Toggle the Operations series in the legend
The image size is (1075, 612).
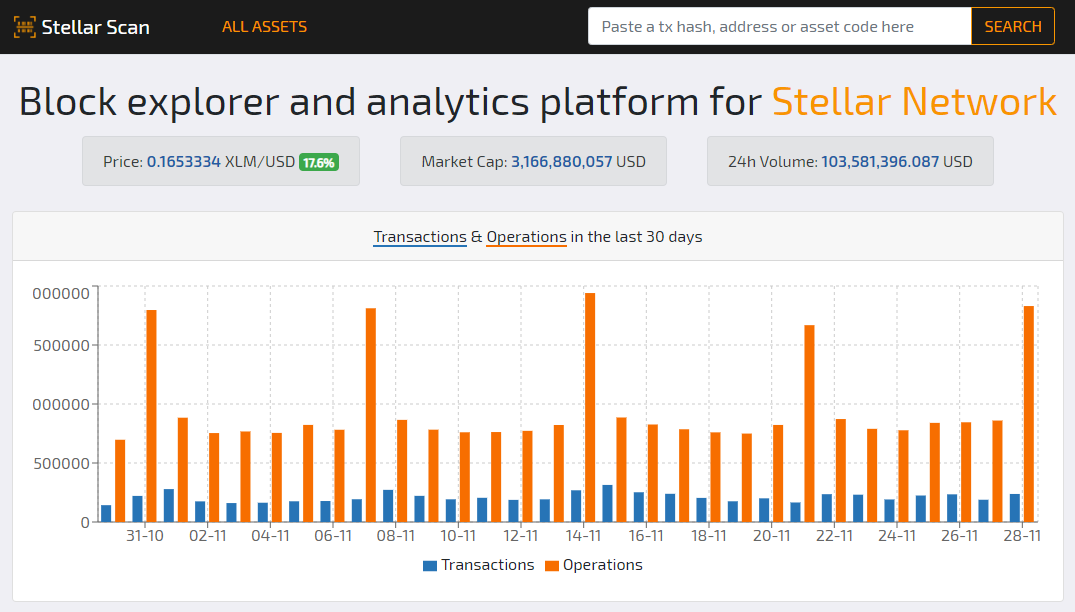pyautogui.click(x=602, y=565)
